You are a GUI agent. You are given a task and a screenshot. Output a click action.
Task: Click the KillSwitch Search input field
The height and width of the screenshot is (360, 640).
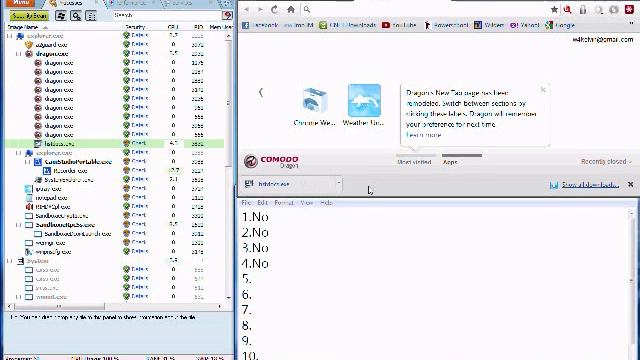tap(167, 15)
